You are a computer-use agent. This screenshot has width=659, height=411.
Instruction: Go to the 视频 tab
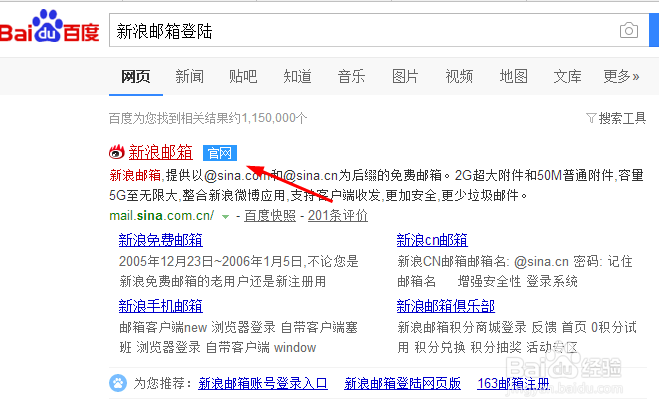click(459, 76)
